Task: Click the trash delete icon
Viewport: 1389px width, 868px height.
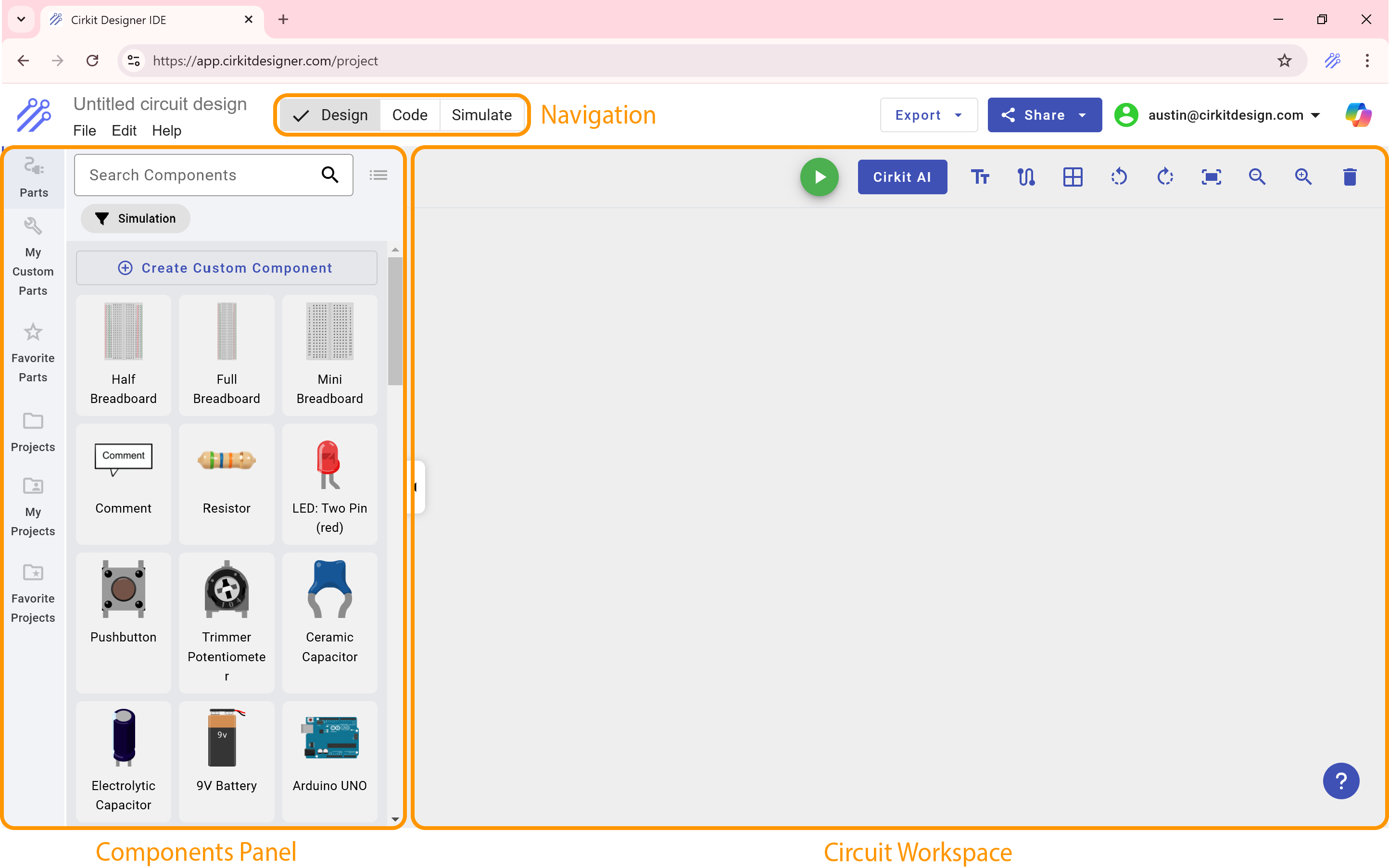Action: pos(1350,177)
